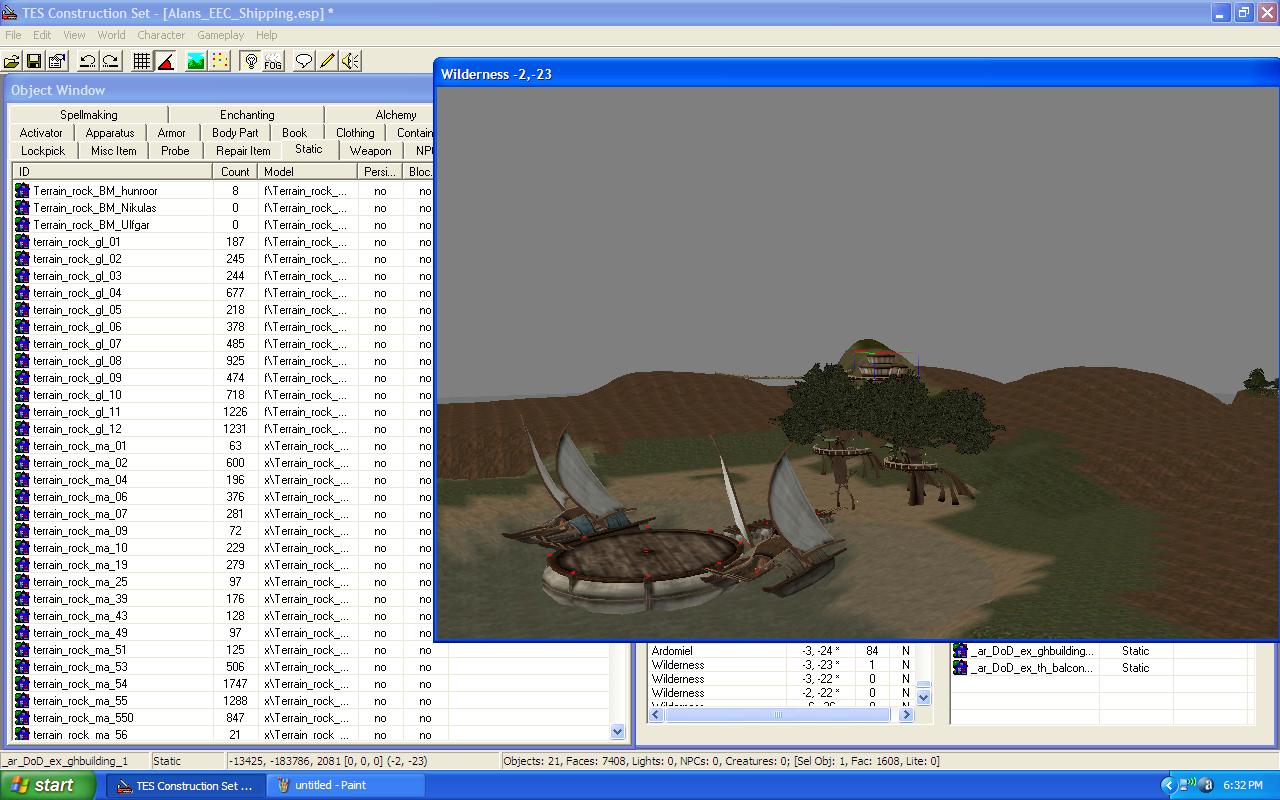Viewport: 1280px width, 800px height.
Task: Open the Edit menu
Action: (42, 35)
